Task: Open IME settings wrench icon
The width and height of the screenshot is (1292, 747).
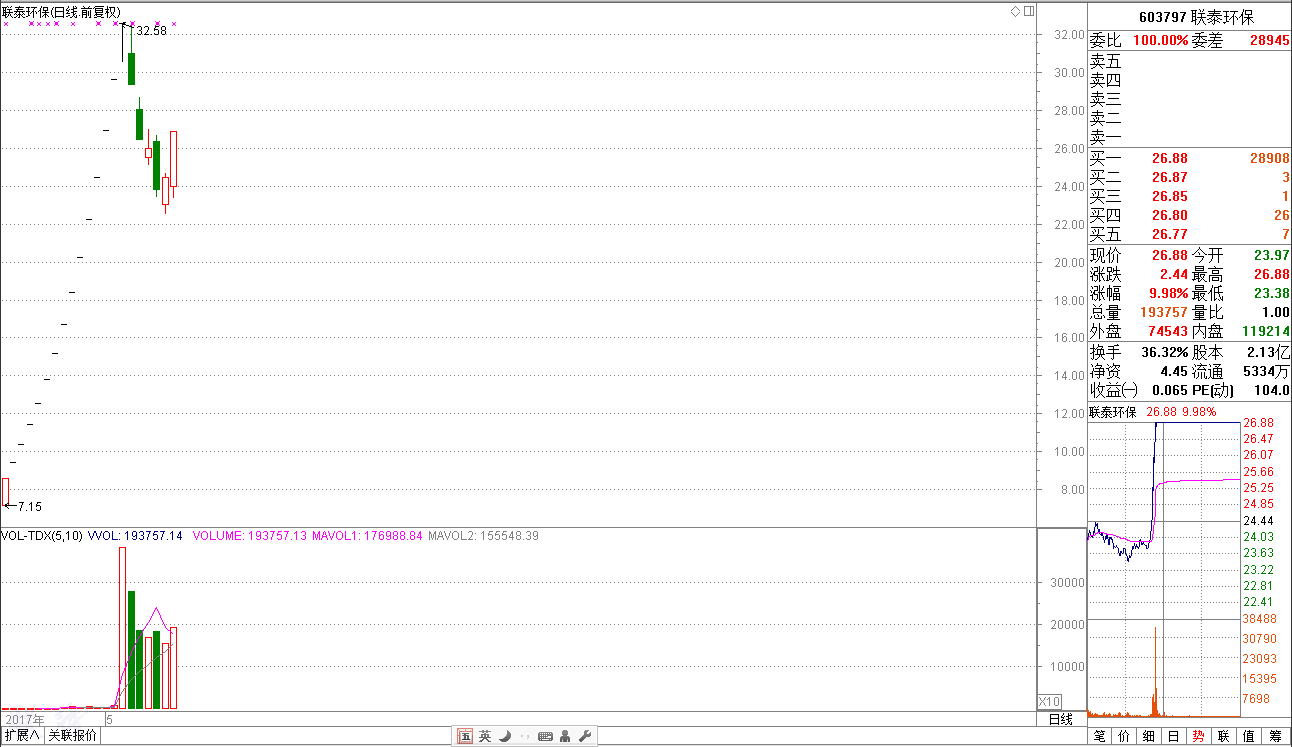Action: point(585,737)
